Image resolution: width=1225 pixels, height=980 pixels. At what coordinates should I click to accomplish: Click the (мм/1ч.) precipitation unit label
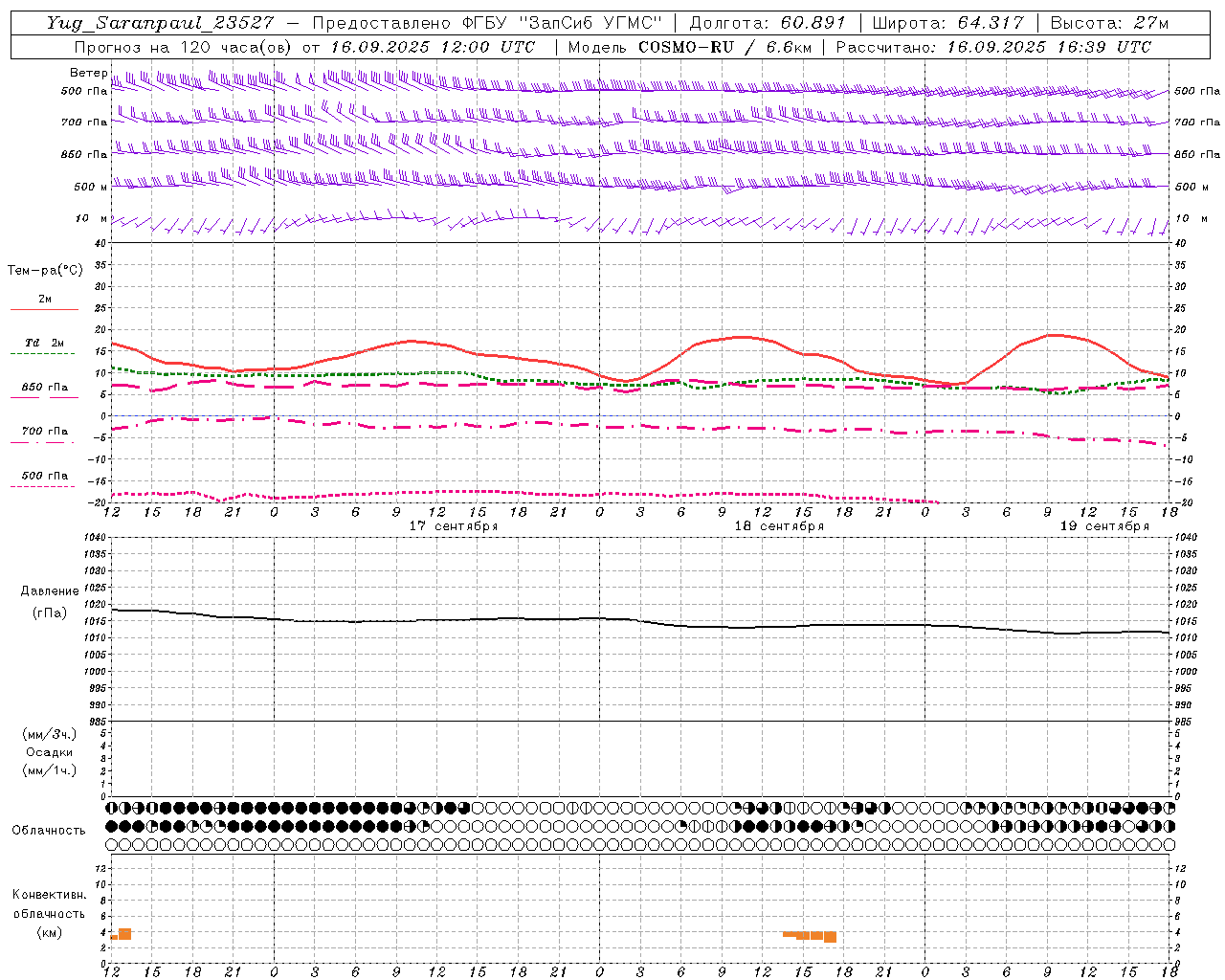click(x=50, y=770)
